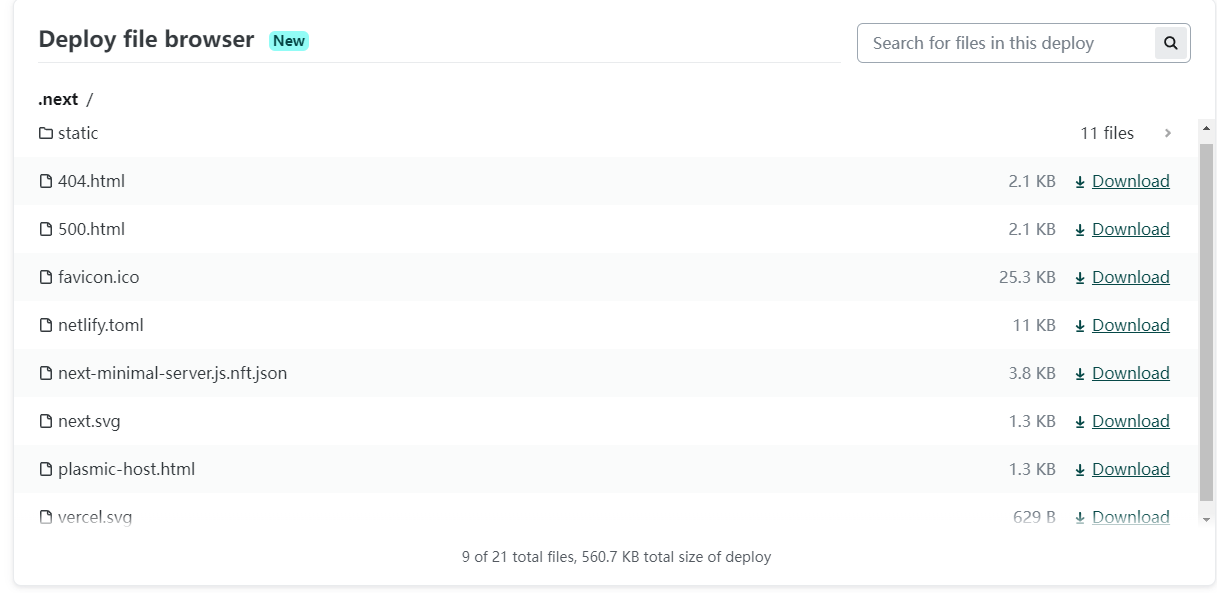Expand the static folder chevron
Screen dimensions: 1217x593
click(1167, 133)
